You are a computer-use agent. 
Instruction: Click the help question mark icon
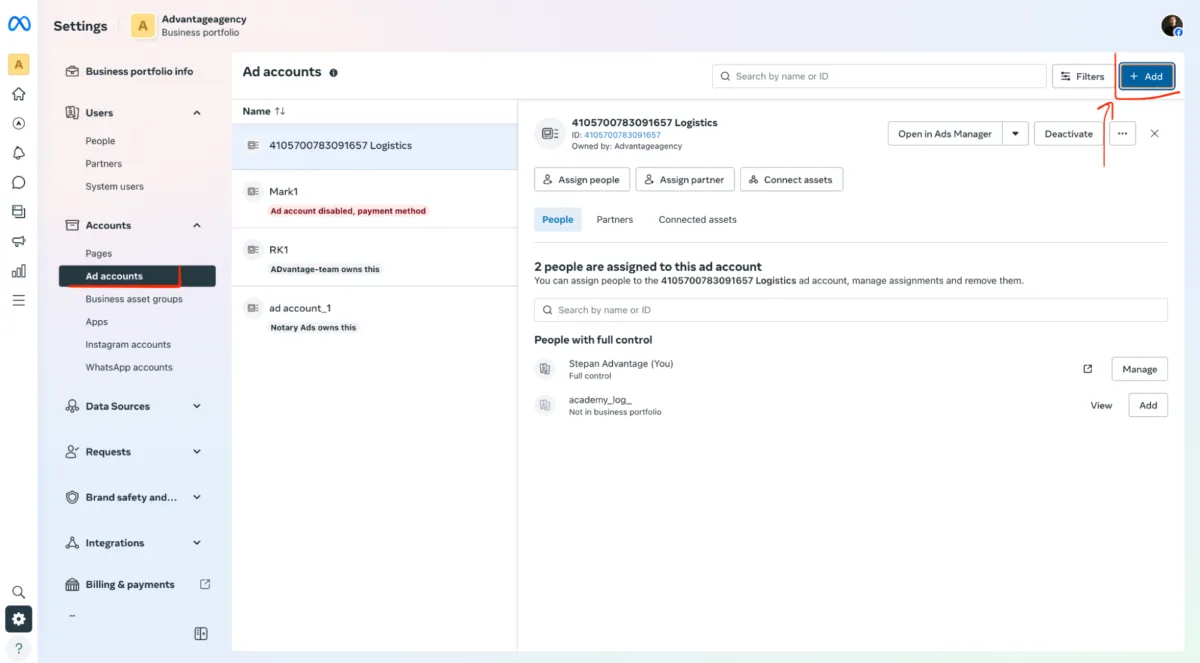pyautogui.click(x=18, y=648)
